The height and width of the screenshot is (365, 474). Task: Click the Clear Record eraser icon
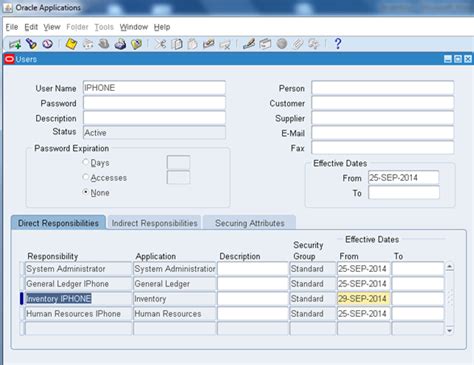tap(209, 44)
